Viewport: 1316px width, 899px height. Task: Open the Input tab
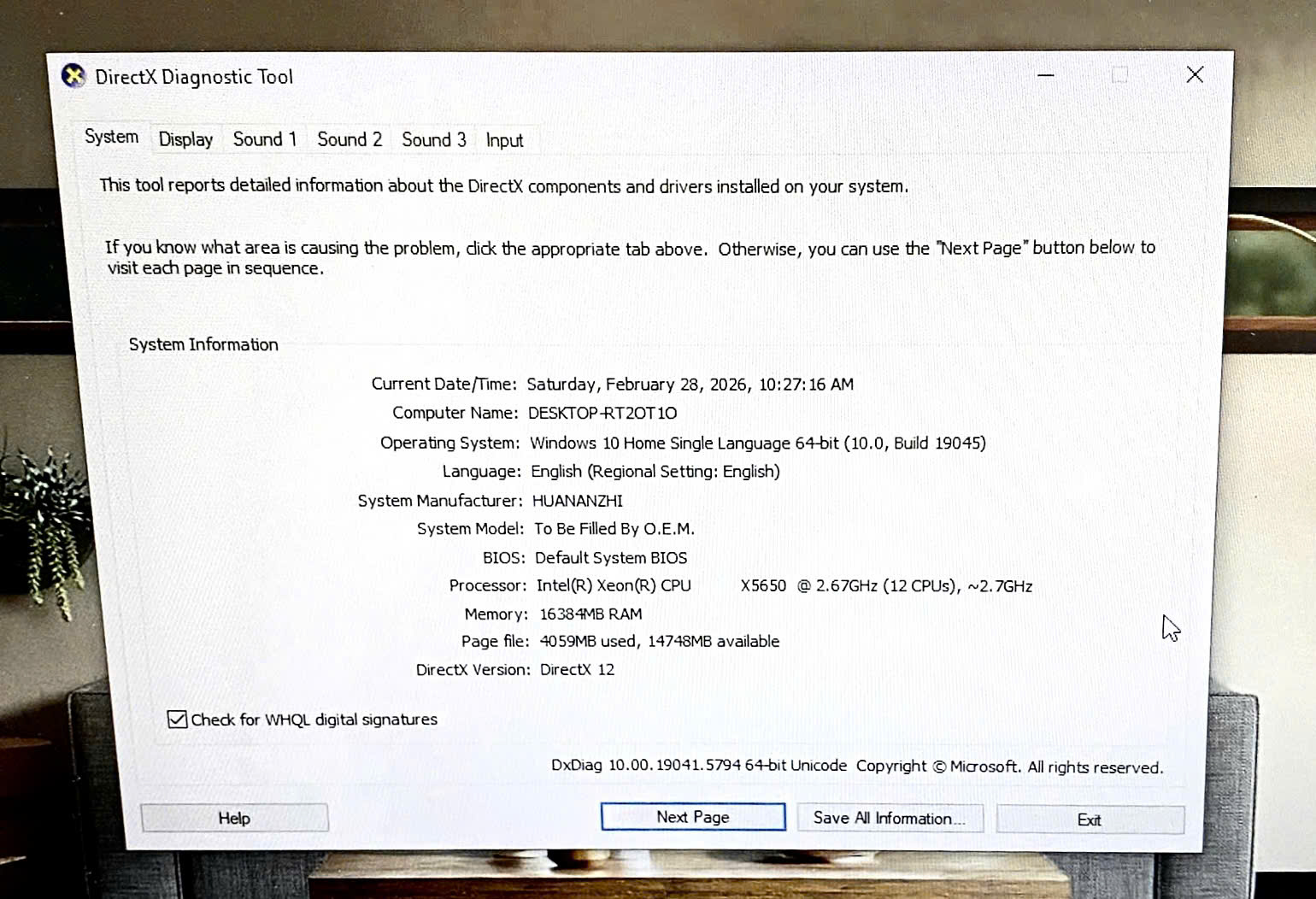pos(504,140)
